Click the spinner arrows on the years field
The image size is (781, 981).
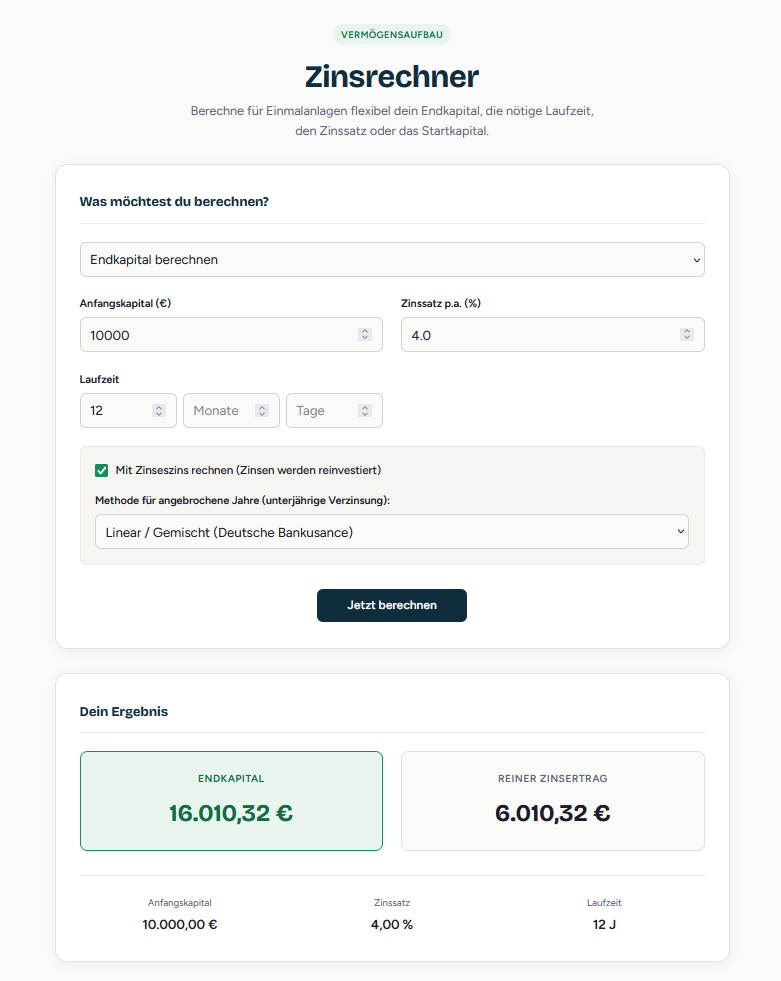(159, 411)
